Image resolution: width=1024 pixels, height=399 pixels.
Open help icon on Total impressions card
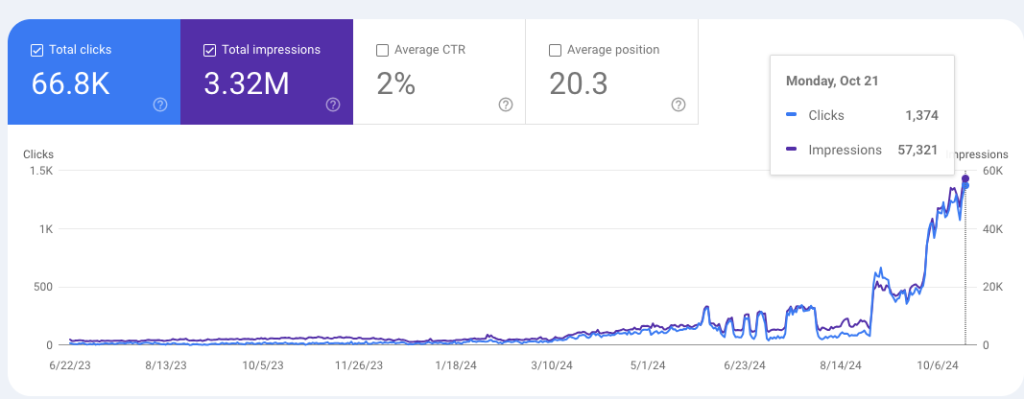pyautogui.click(x=333, y=104)
